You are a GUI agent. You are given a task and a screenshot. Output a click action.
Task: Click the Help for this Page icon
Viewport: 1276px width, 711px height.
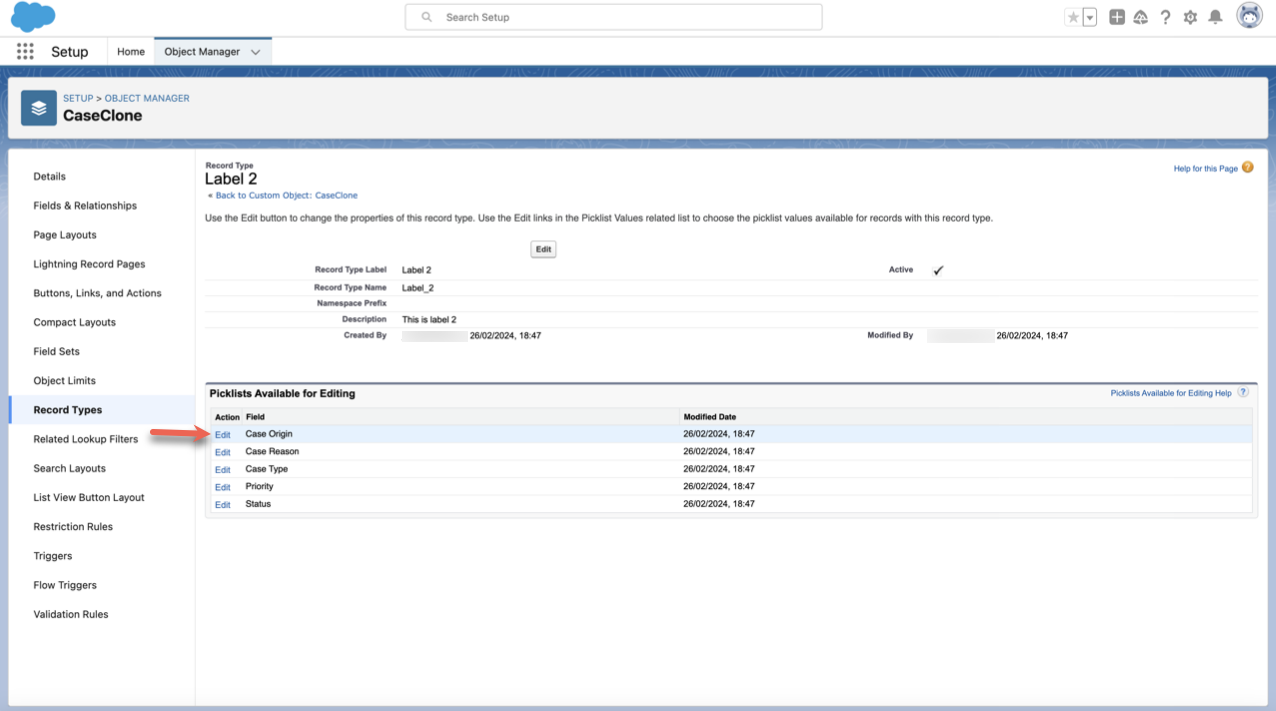pos(1247,168)
